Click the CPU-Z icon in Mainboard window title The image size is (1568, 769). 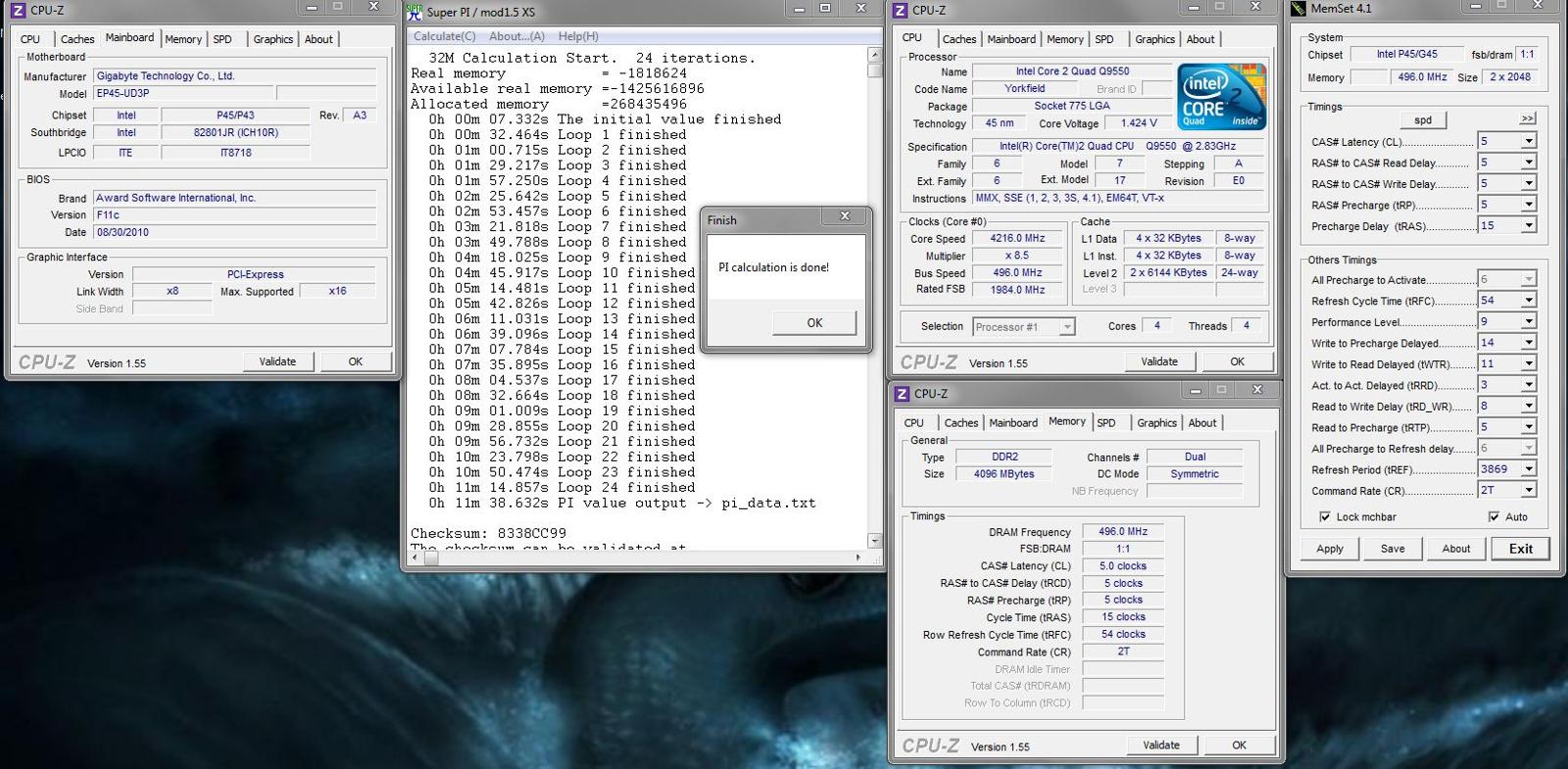tap(18, 10)
